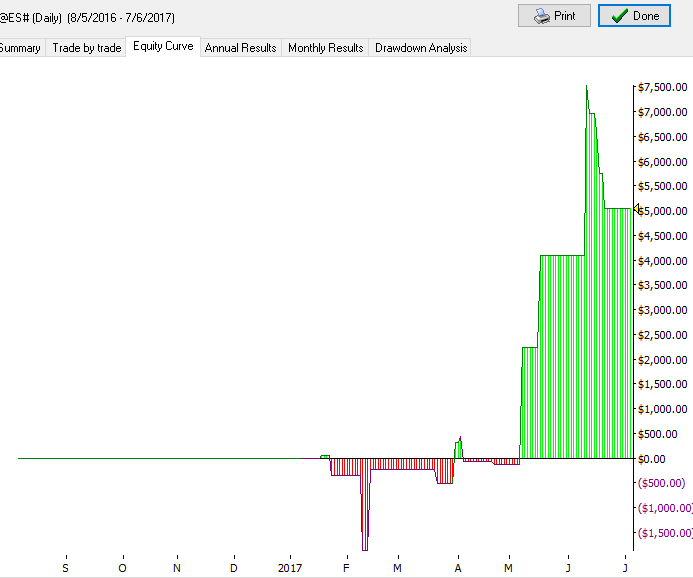This screenshot has width=693, height=578.
Task: Open the Annual Results tab
Action: pos(240,48)
